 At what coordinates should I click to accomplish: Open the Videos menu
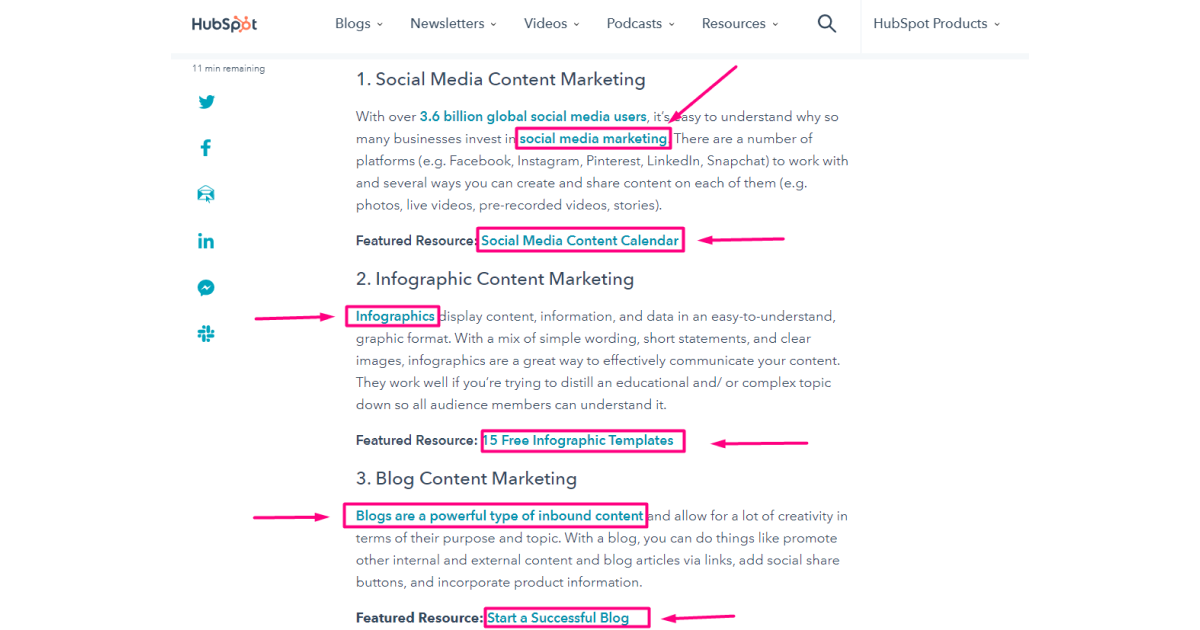551,24
